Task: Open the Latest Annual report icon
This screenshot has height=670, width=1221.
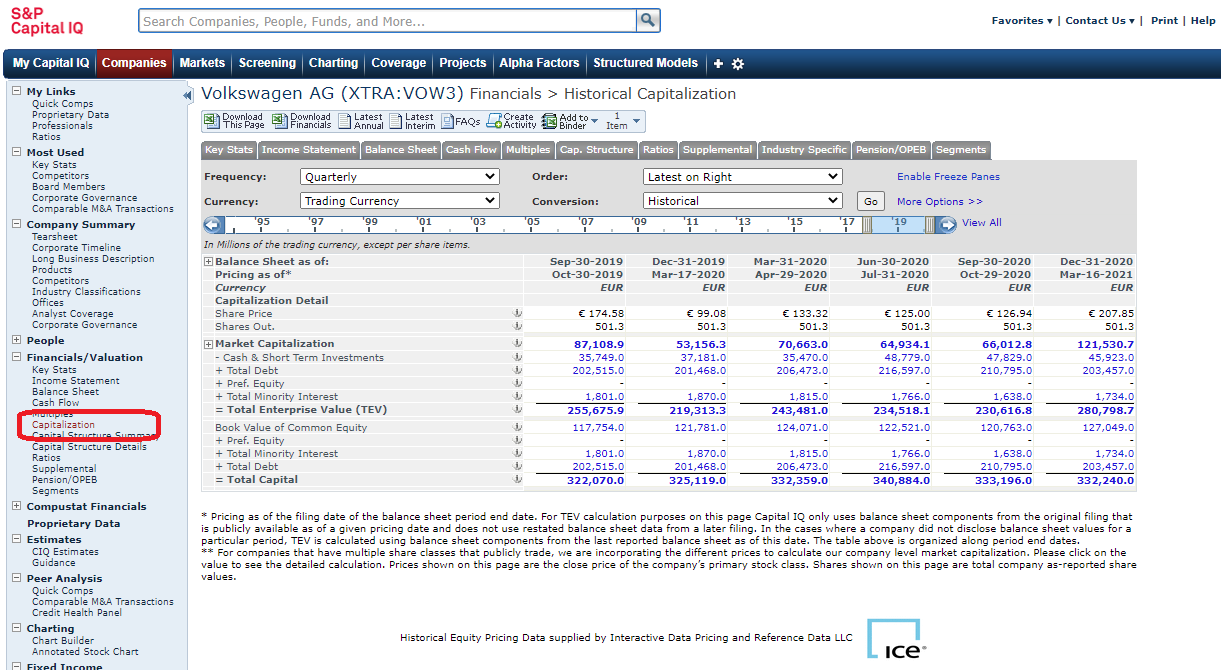Action: 345,121
